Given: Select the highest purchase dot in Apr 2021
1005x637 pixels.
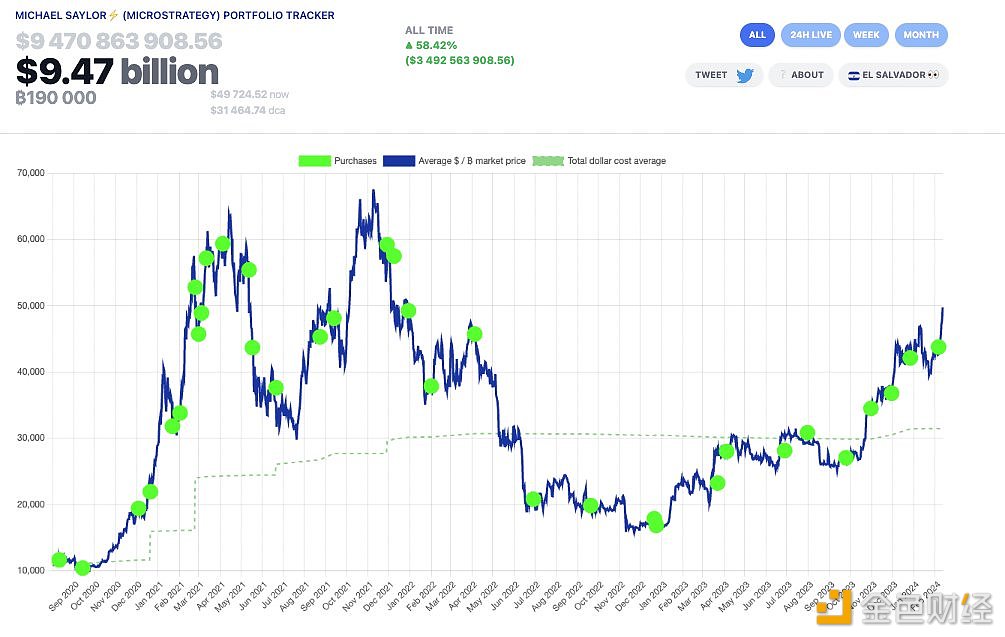Looking at the screenshot, I should [222, 244].
